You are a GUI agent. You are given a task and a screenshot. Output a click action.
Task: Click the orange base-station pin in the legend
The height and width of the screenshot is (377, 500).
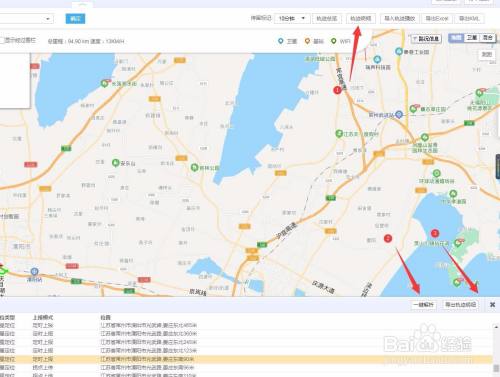[x=307, y=41]
